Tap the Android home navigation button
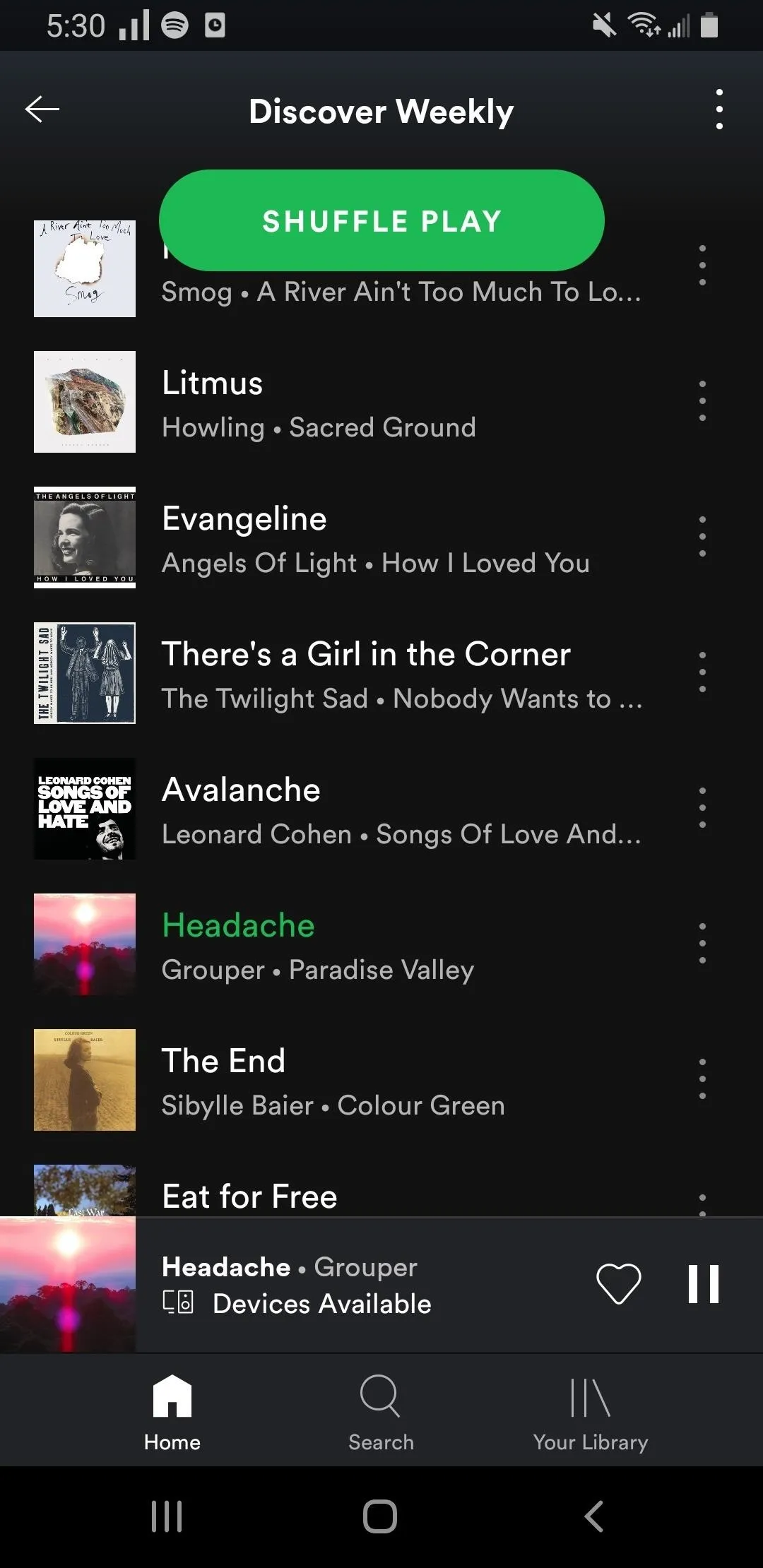 coord(380,1516)
